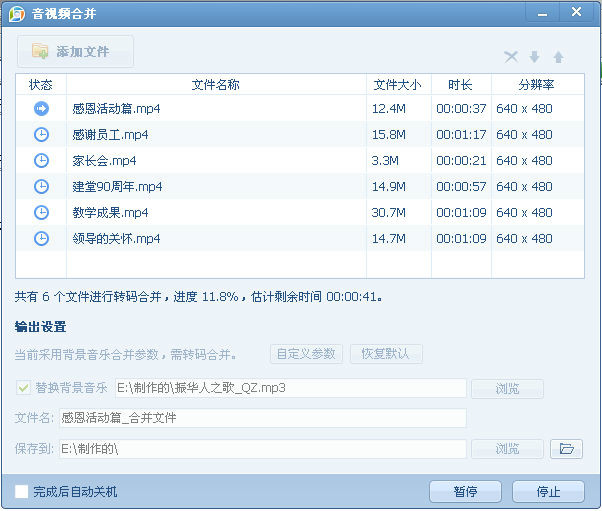Close the 音视频合并 window
Viewport: 602px width, 511px height.
click(x=576, y=12)
